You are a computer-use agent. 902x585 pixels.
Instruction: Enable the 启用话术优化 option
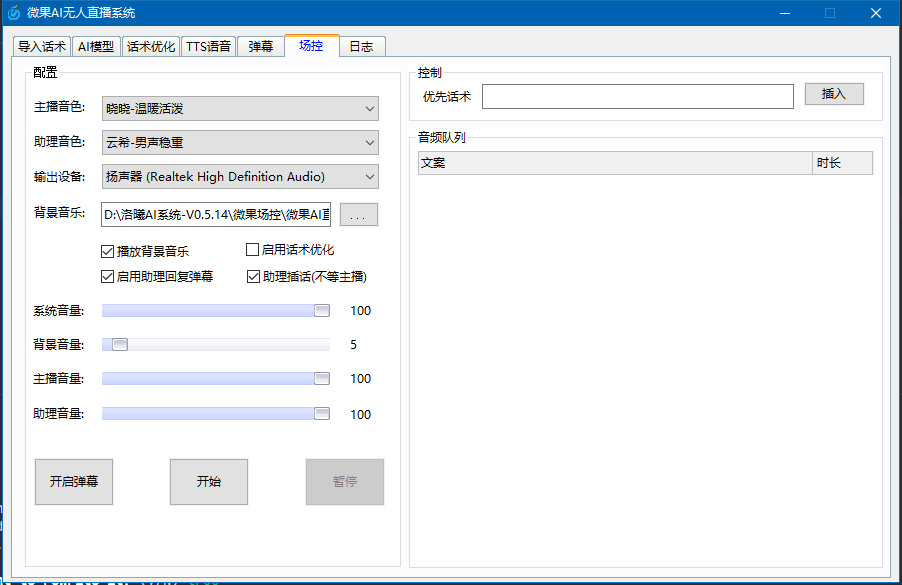coord(253,249)
